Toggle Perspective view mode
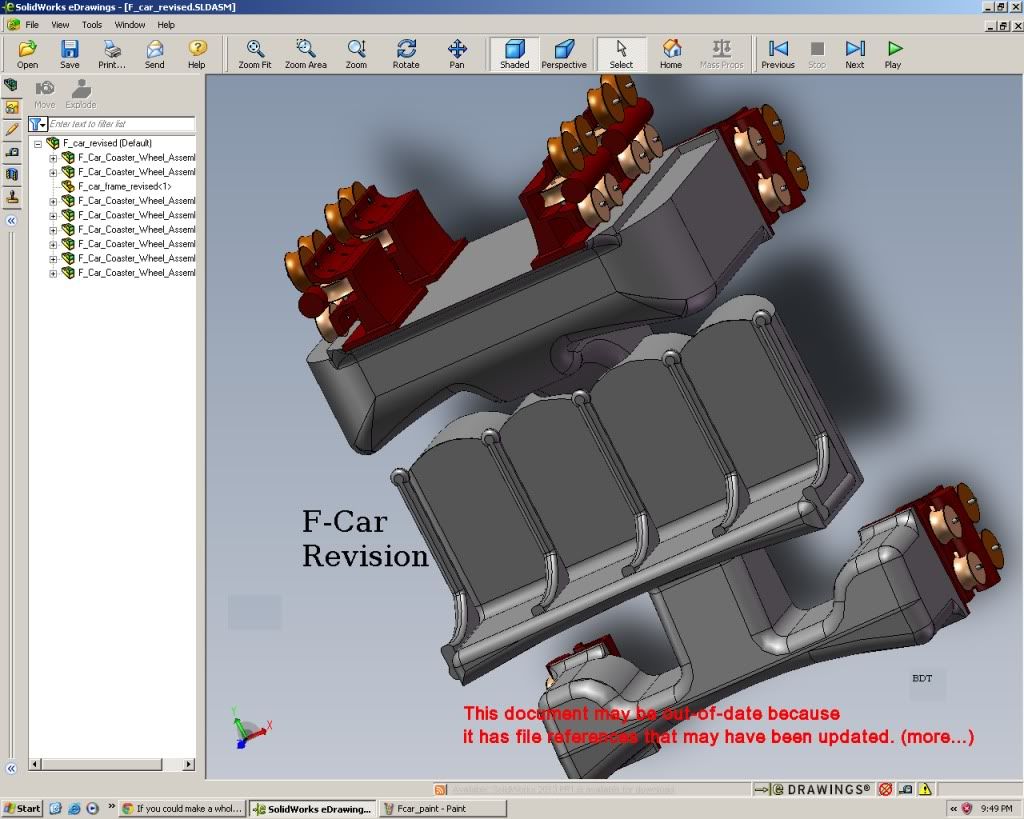The image size is (1024, 819). [x=564, y=54]
